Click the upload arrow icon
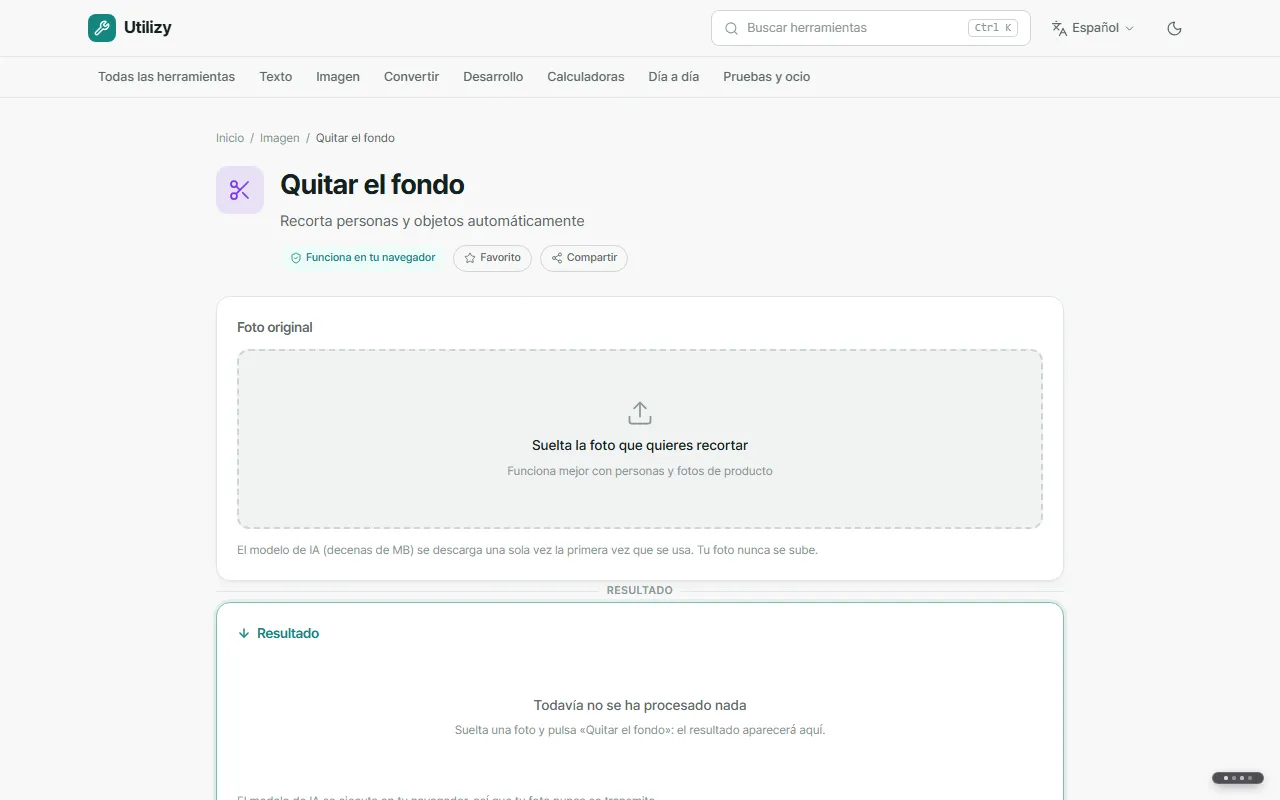The height and width of the screenshot is (800, 1280). (640, 413)
